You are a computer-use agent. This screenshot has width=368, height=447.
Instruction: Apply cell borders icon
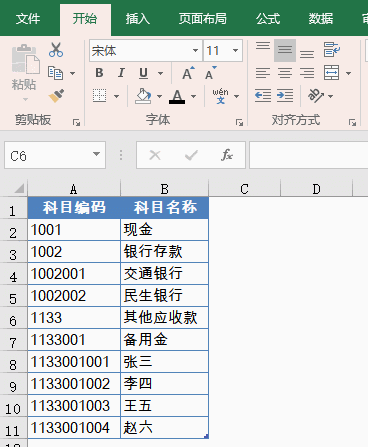point(99,96)
